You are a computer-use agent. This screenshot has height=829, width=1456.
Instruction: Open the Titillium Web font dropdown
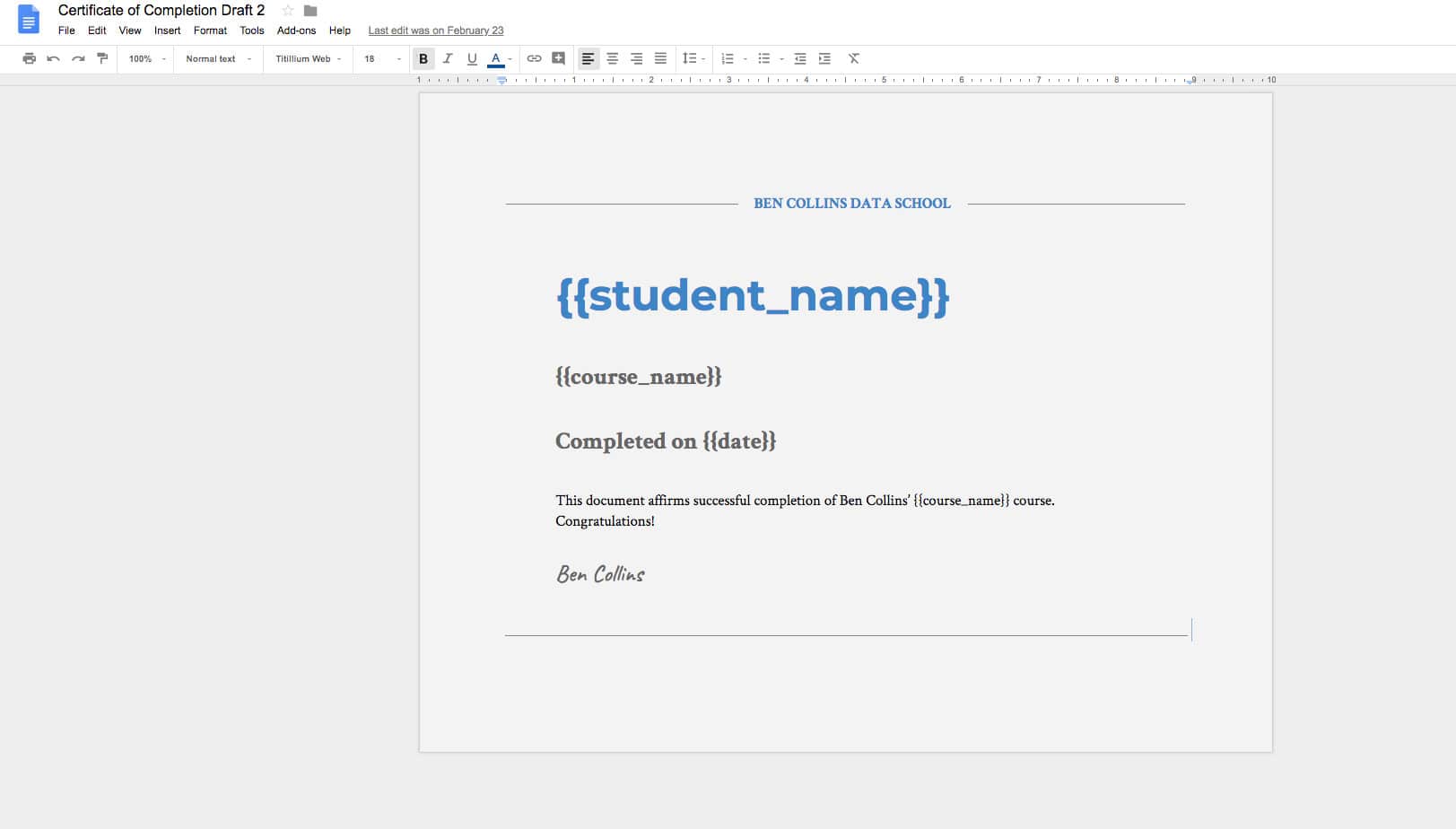308,58
